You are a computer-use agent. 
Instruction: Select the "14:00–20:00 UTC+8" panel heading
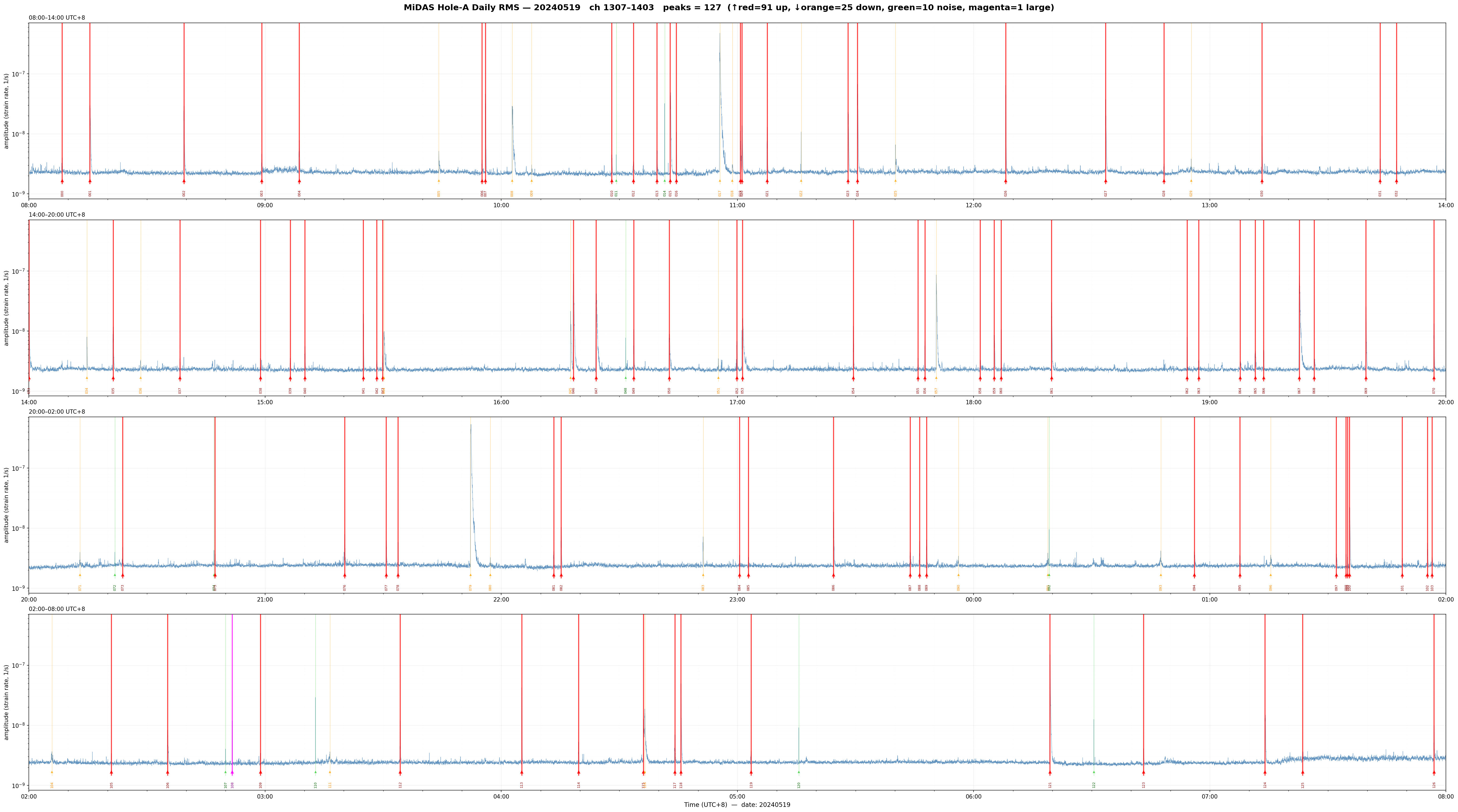[x=57, y=215]
